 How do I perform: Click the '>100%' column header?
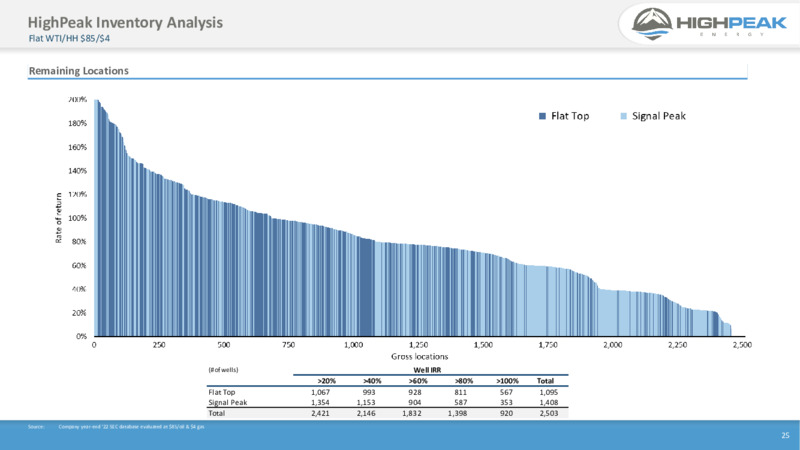[x=507, y=381]
